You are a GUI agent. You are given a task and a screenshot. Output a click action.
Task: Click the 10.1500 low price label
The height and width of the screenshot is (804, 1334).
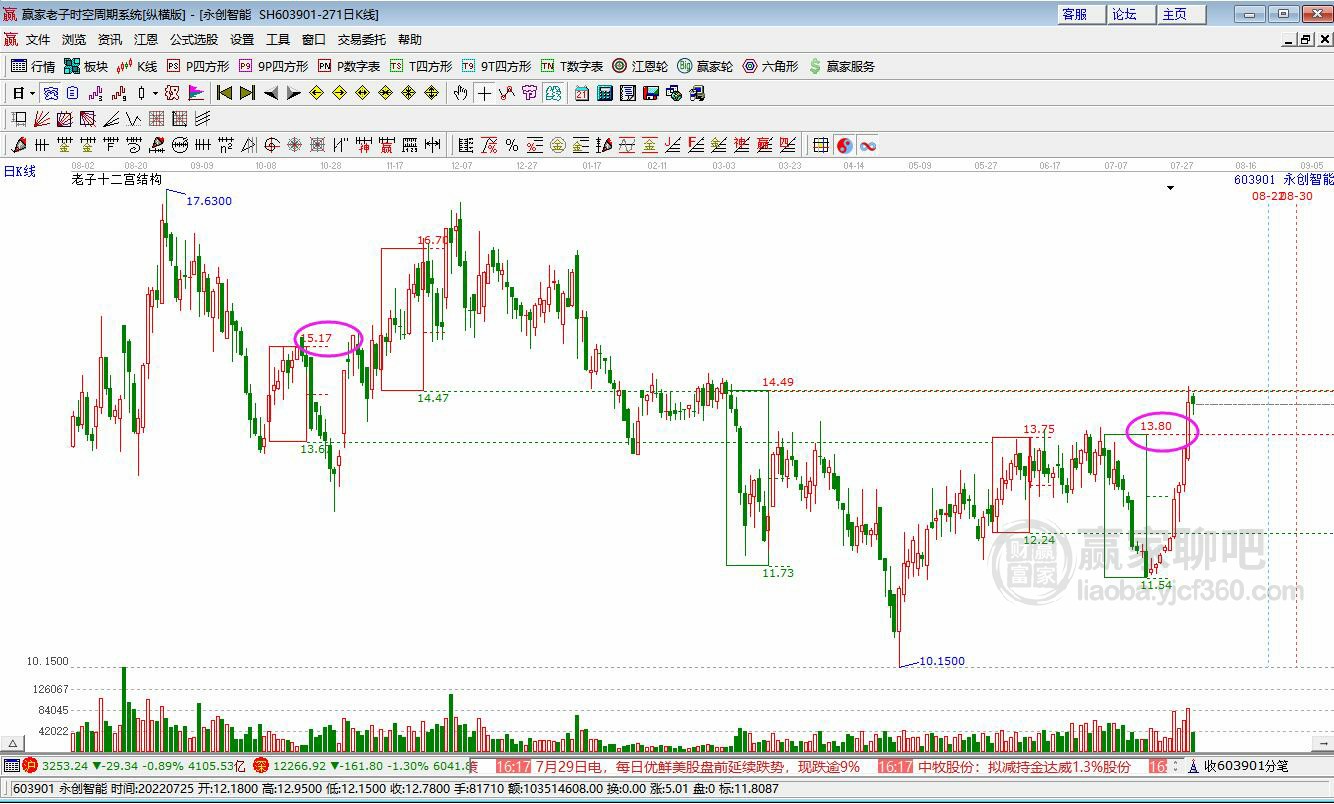pos(942,661)
